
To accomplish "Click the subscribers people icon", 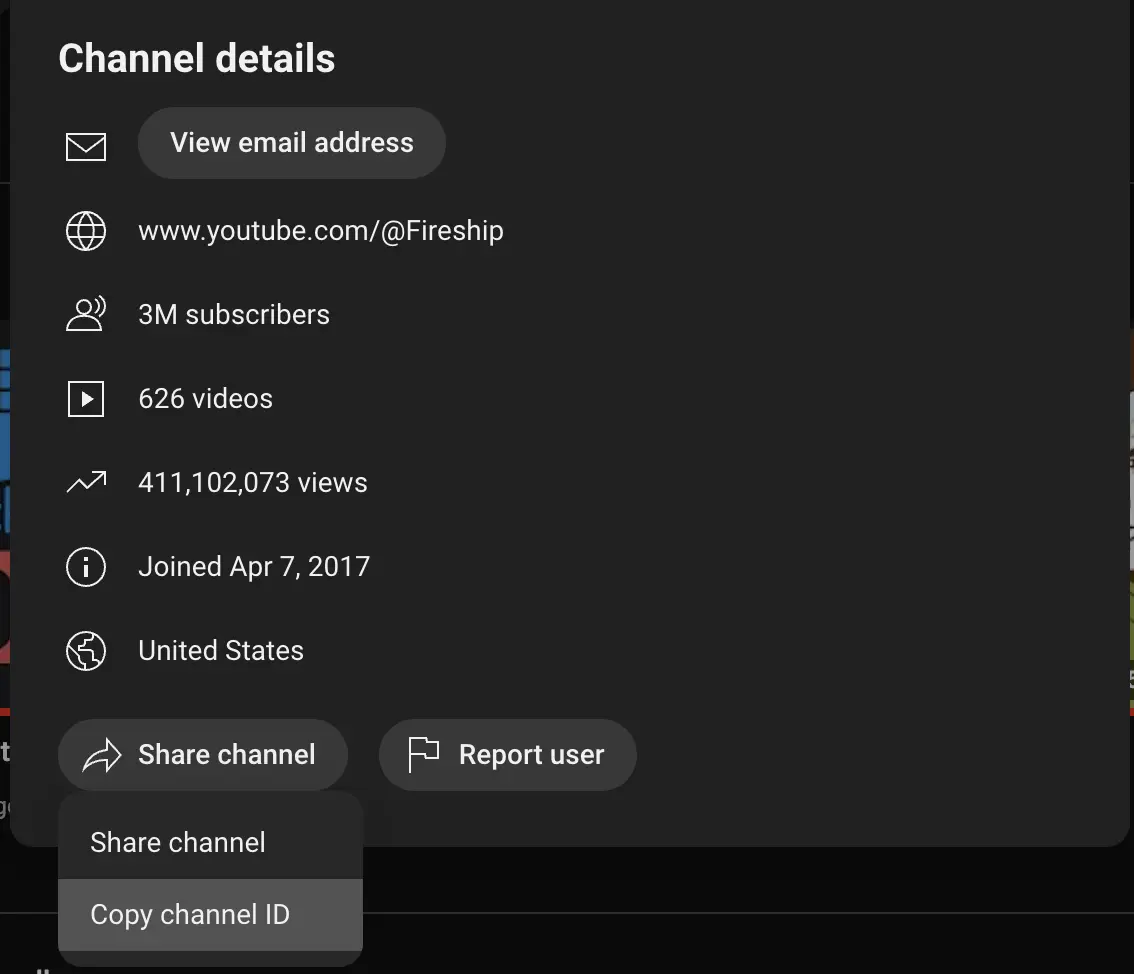I will [86, 314].
